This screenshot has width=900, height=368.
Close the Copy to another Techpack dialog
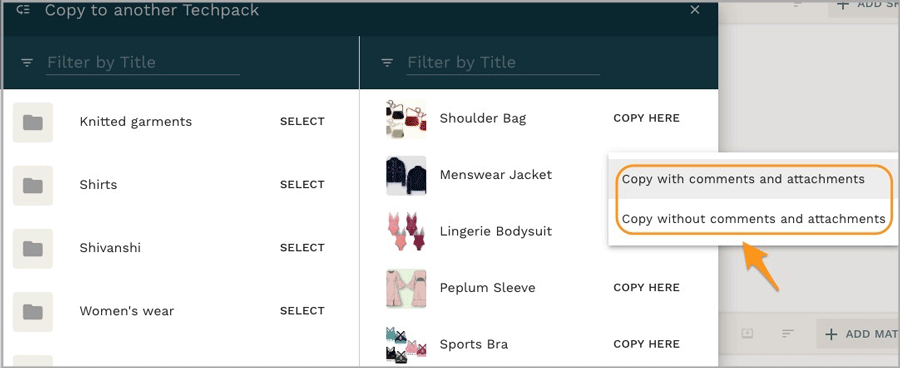(695, 10)
